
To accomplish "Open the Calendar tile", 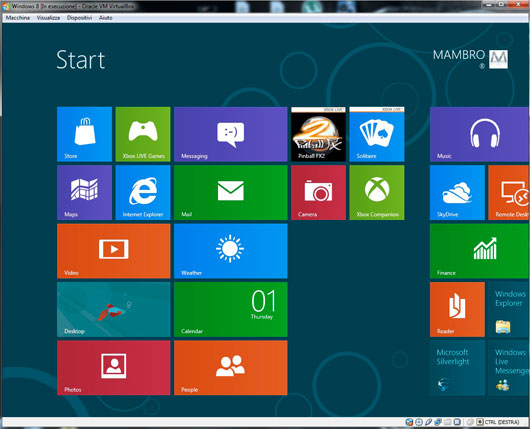I will point(231,309).
